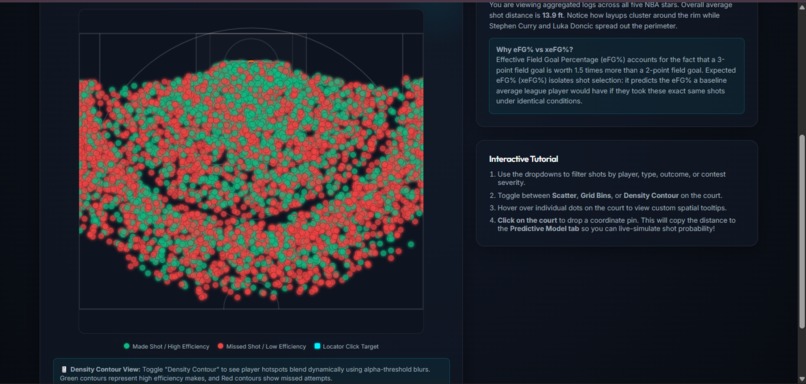806x384 pixels.
Task: Click the 'Green contours represent high efficiency' line
Action: (196, 378)
